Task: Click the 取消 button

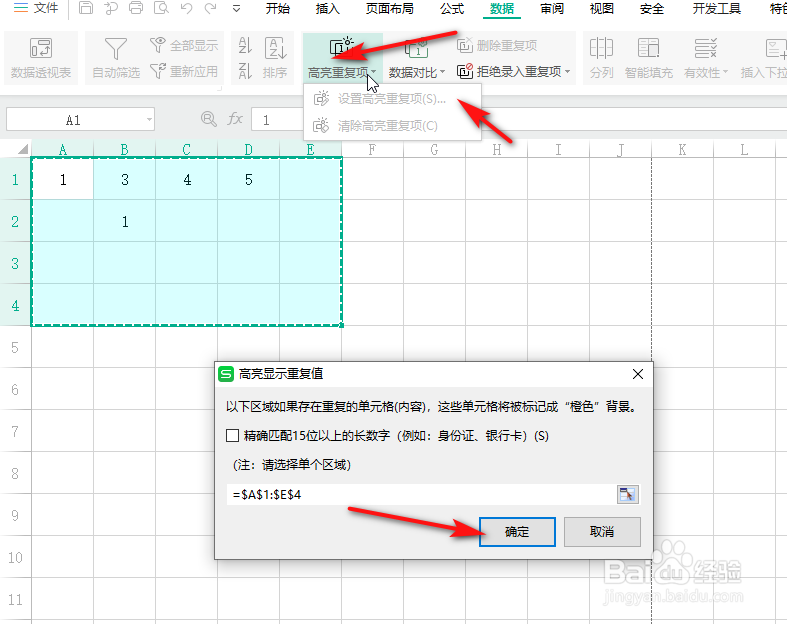Action: pyautogui.click(x=602, y=532)
